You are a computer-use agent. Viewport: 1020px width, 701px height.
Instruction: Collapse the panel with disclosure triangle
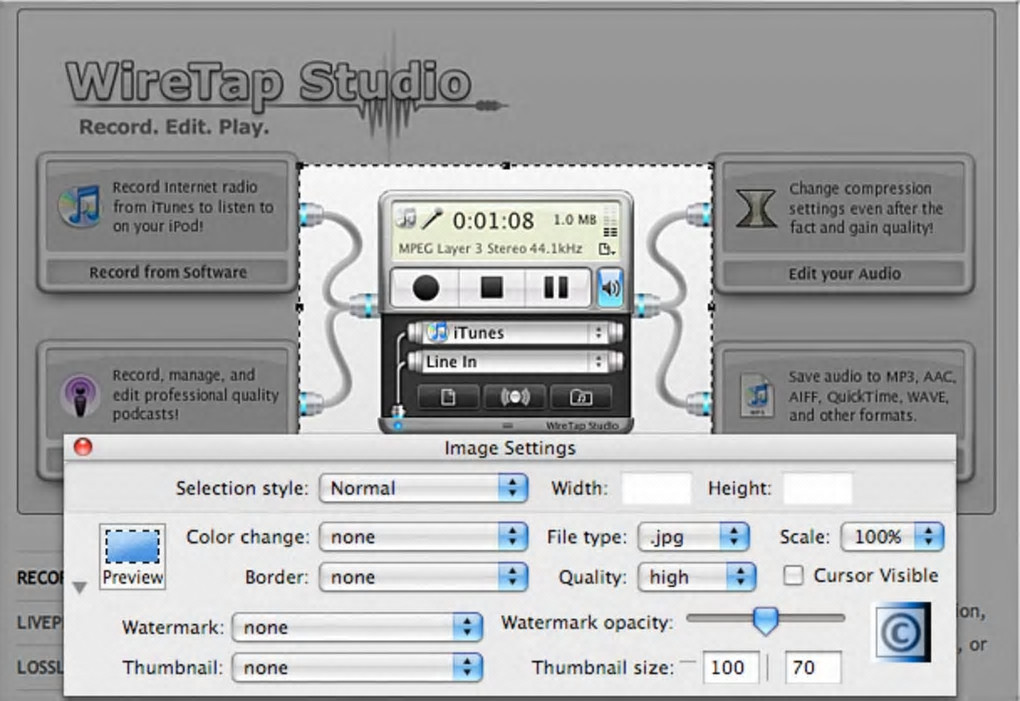(80, 588)
